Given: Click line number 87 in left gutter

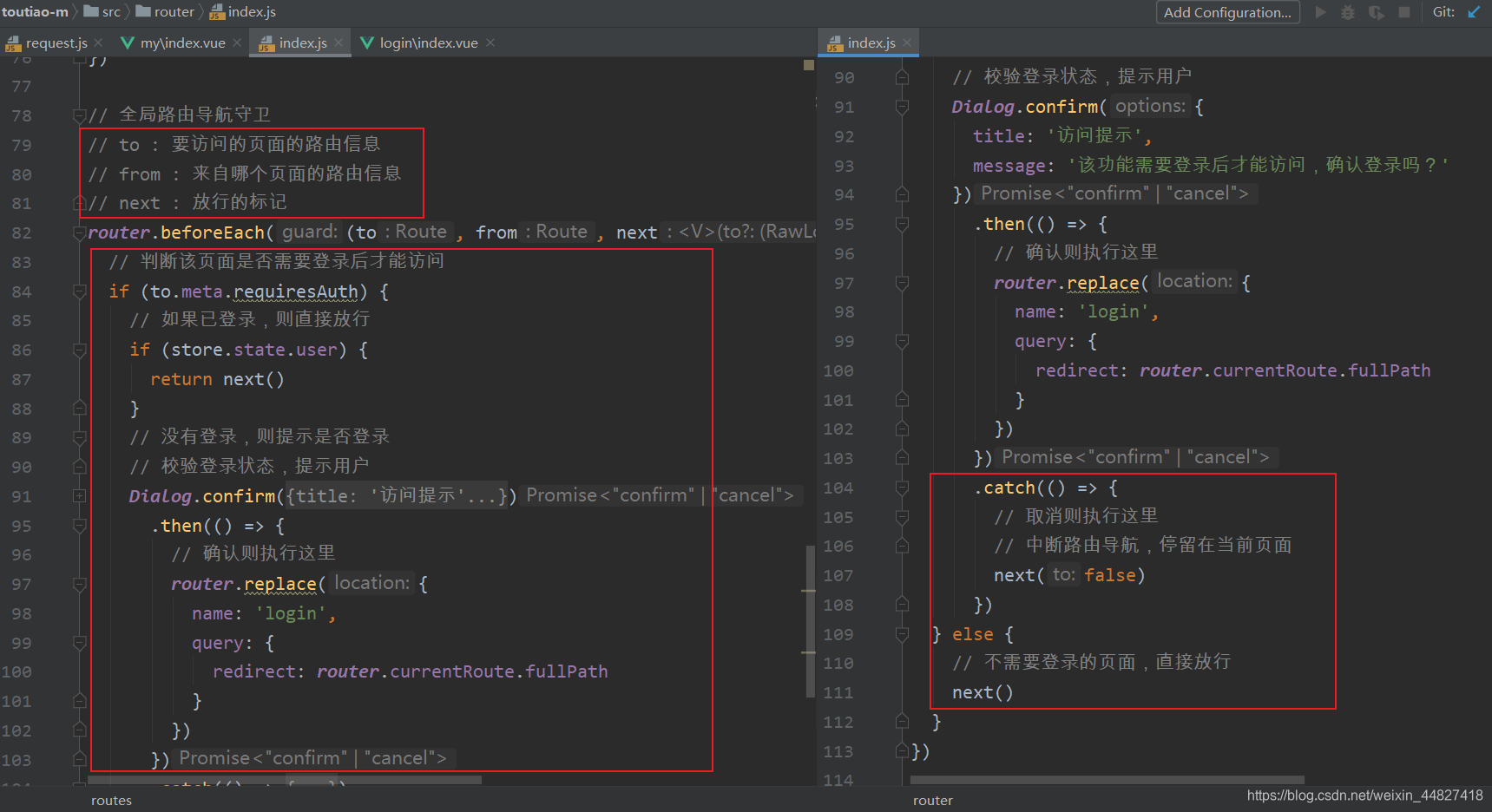Looking at the screenshot, I should [x=21, y=380].
